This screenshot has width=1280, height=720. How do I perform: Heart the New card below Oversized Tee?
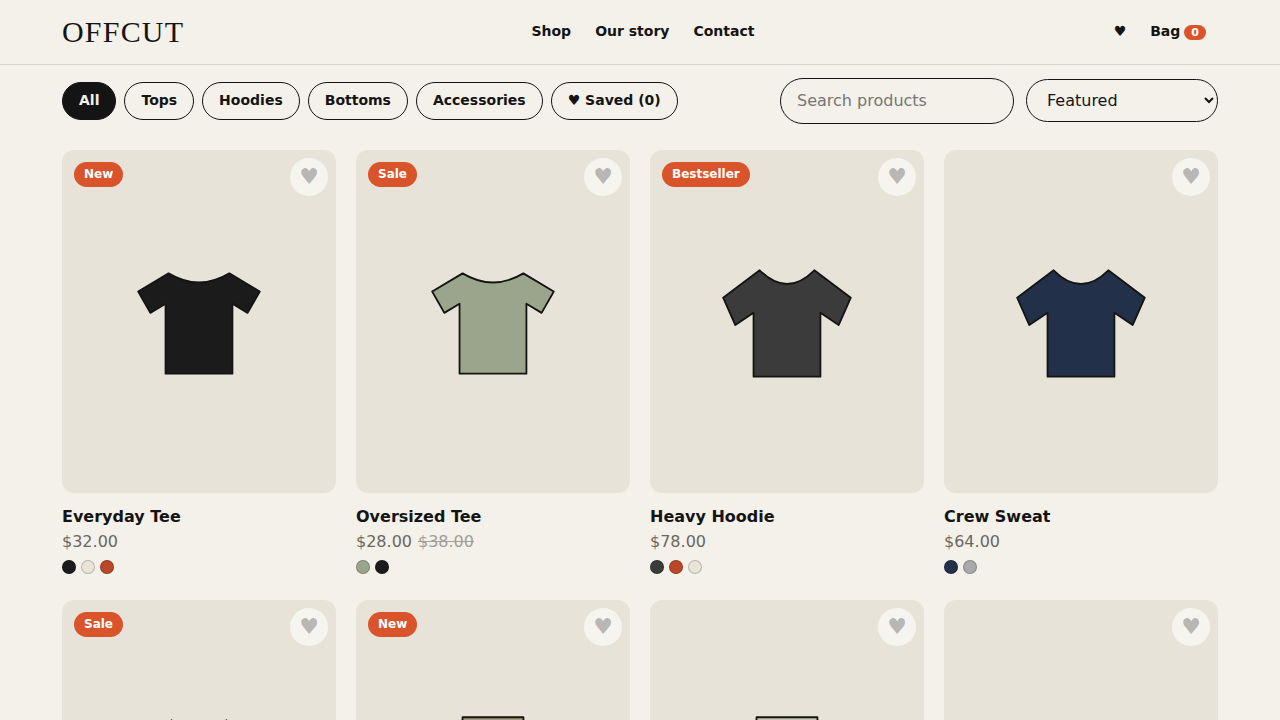(x=603, y=627)
